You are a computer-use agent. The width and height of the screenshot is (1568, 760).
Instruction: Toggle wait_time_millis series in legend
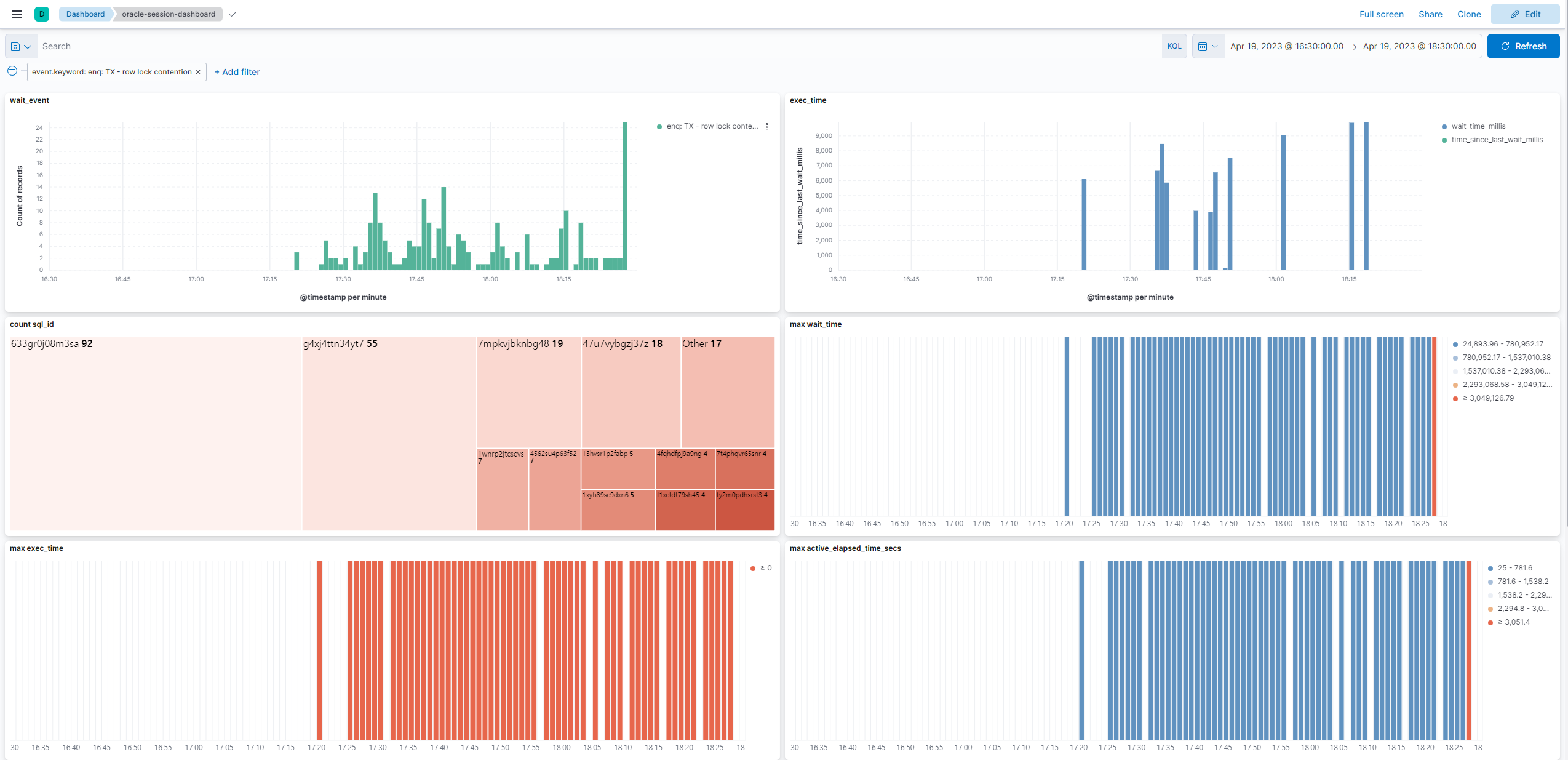tap(1478, 126)
